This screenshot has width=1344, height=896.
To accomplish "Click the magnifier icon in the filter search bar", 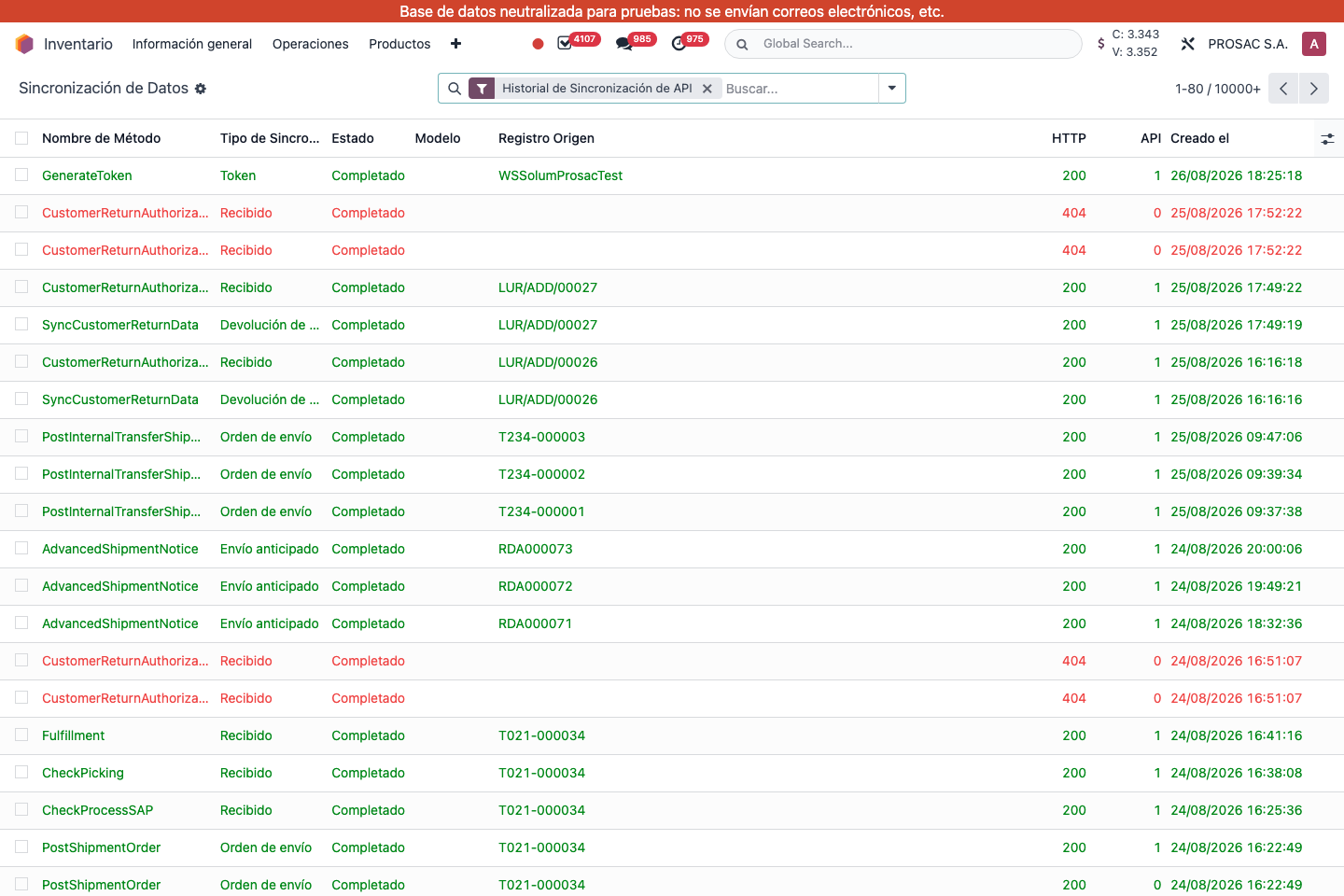I will coord(455,89).
